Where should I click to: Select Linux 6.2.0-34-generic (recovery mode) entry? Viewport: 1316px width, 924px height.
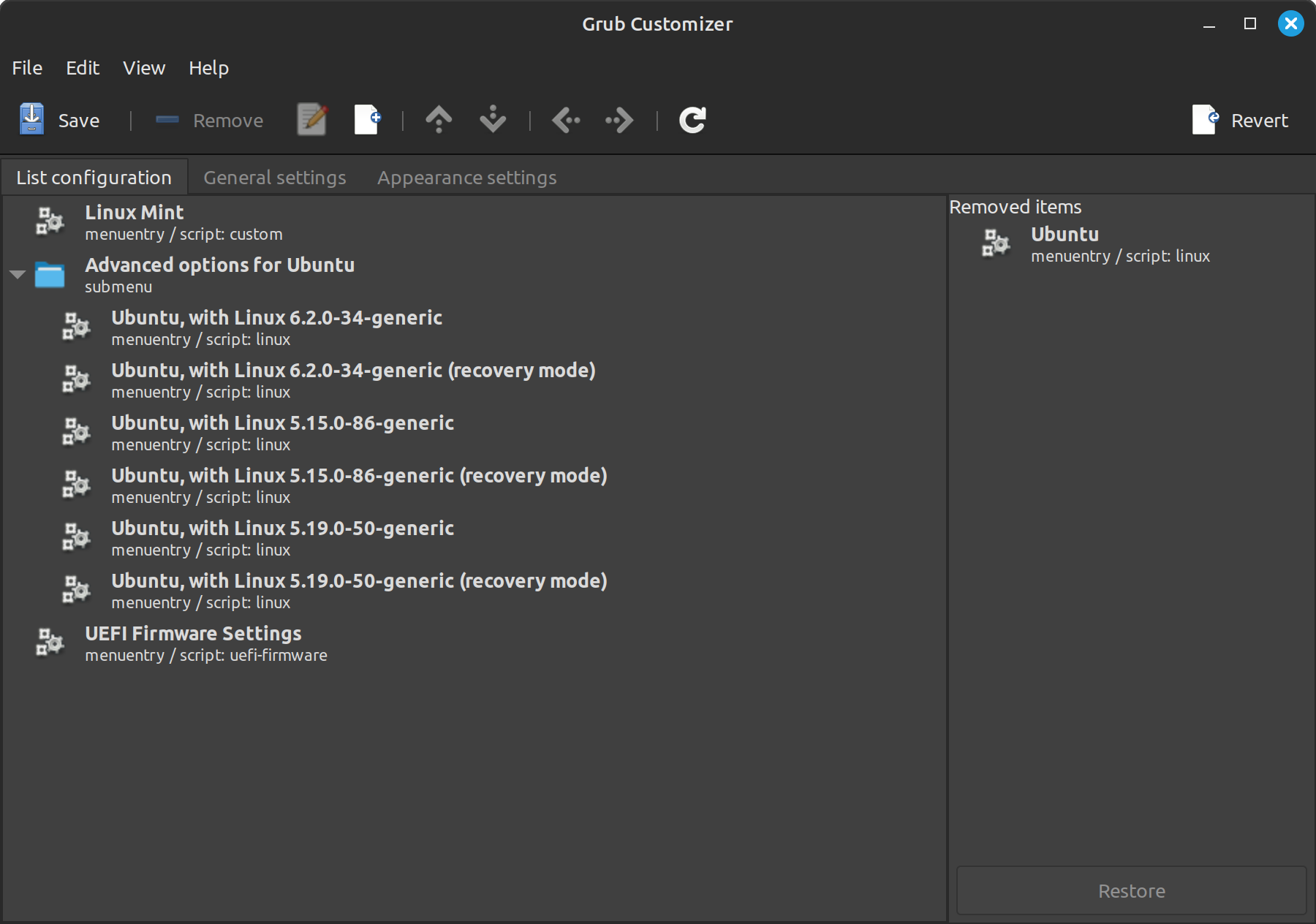[x=474, y=380]
